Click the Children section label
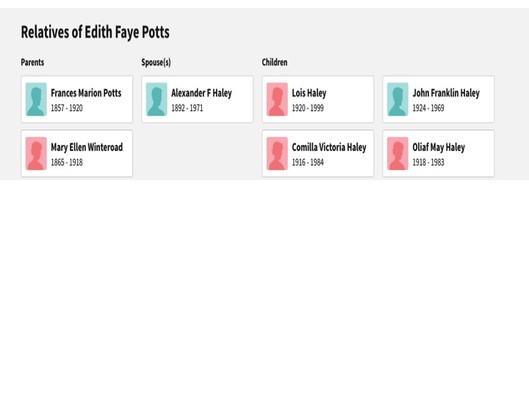The image size is (529, 397). [275, 62]
